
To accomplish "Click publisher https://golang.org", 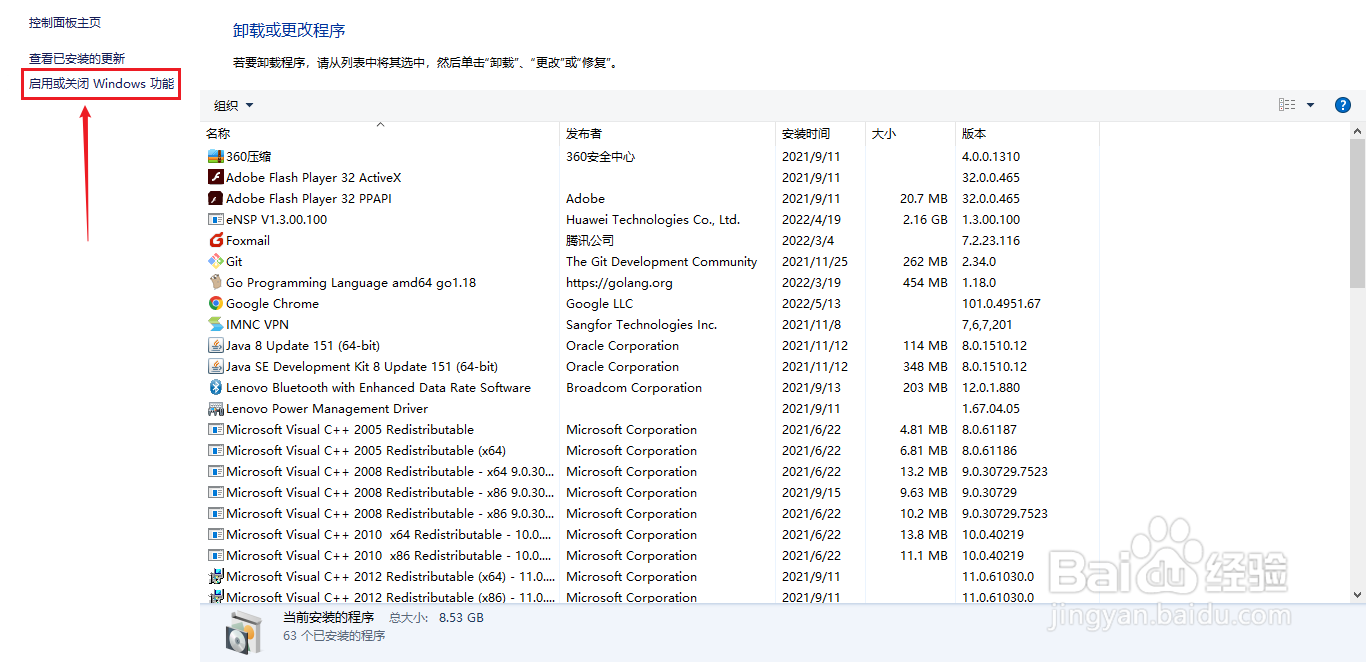I will [619, 282].
